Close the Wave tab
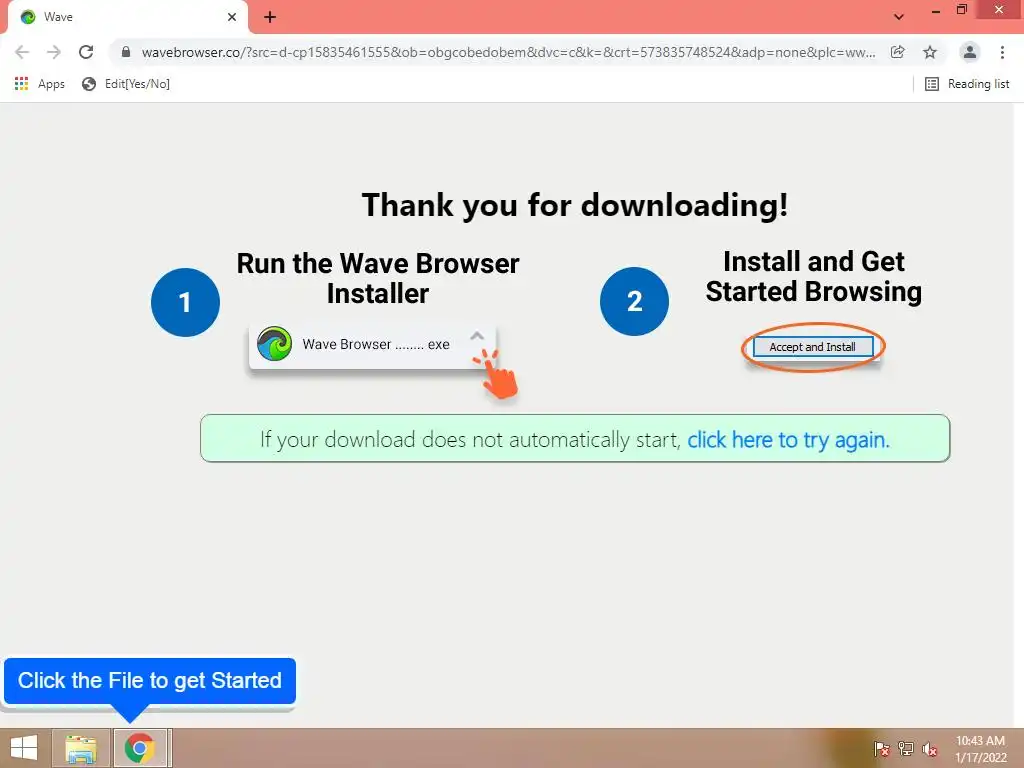1024x768 pixels. 232,17
